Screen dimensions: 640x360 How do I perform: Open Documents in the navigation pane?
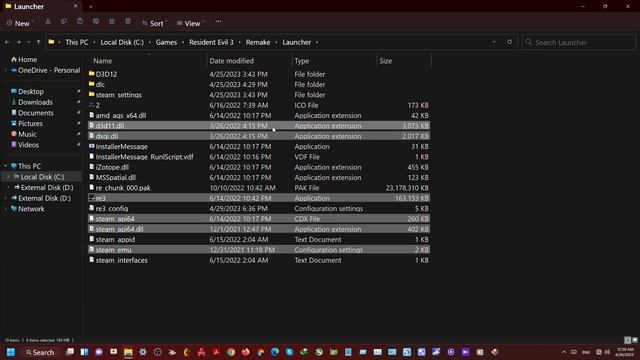click(32, 113)
